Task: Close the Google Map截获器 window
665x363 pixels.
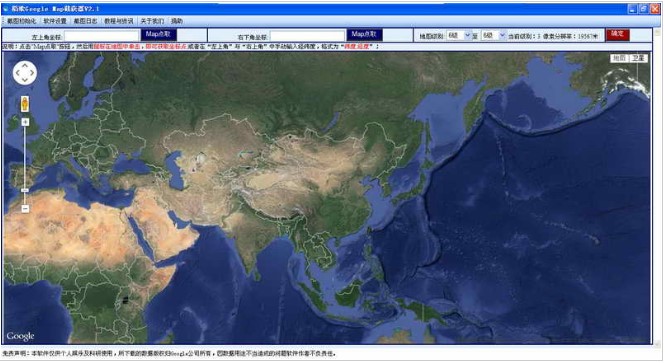Action: coord(654,8)
